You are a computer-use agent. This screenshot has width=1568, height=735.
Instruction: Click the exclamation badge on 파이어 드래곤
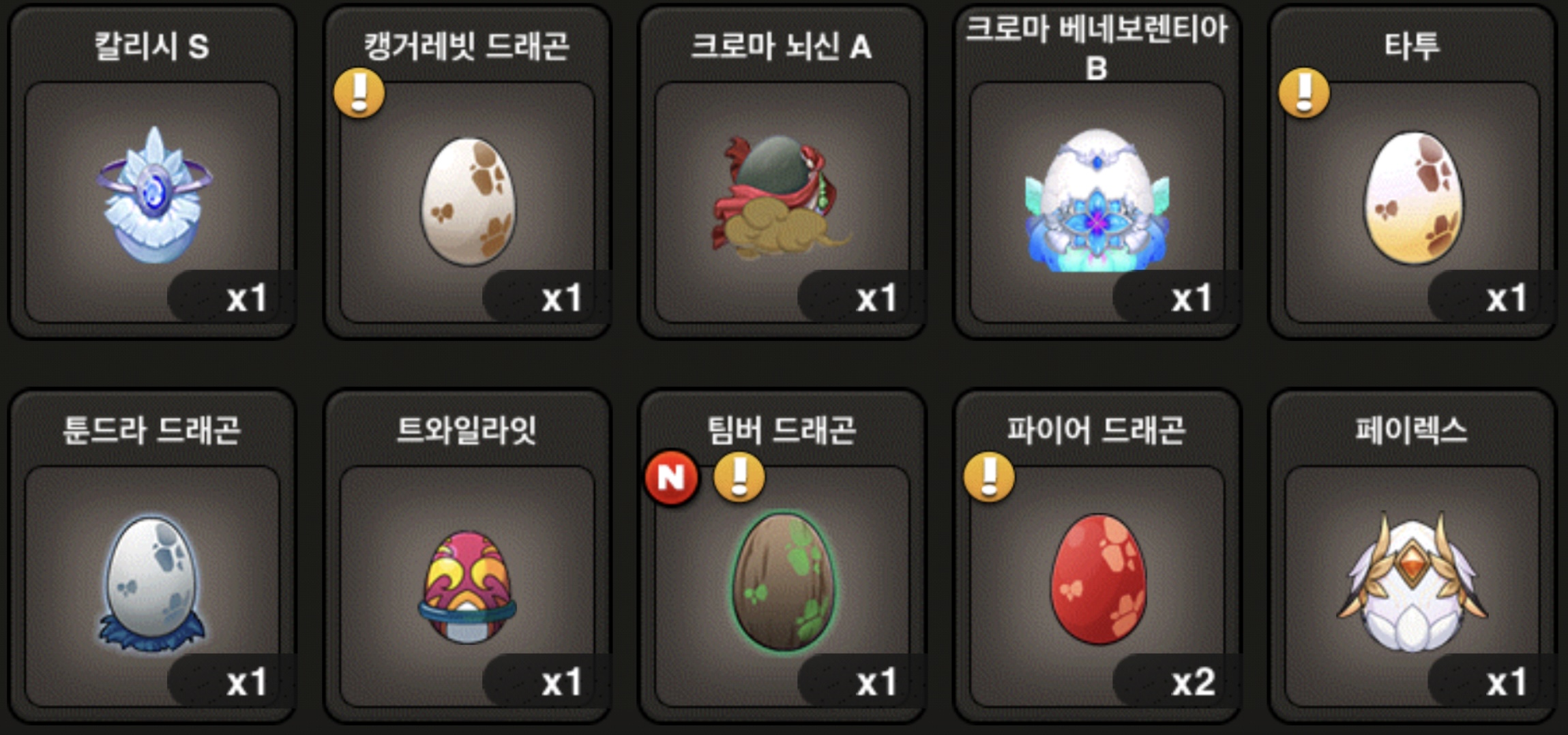(x=989, y=477)
